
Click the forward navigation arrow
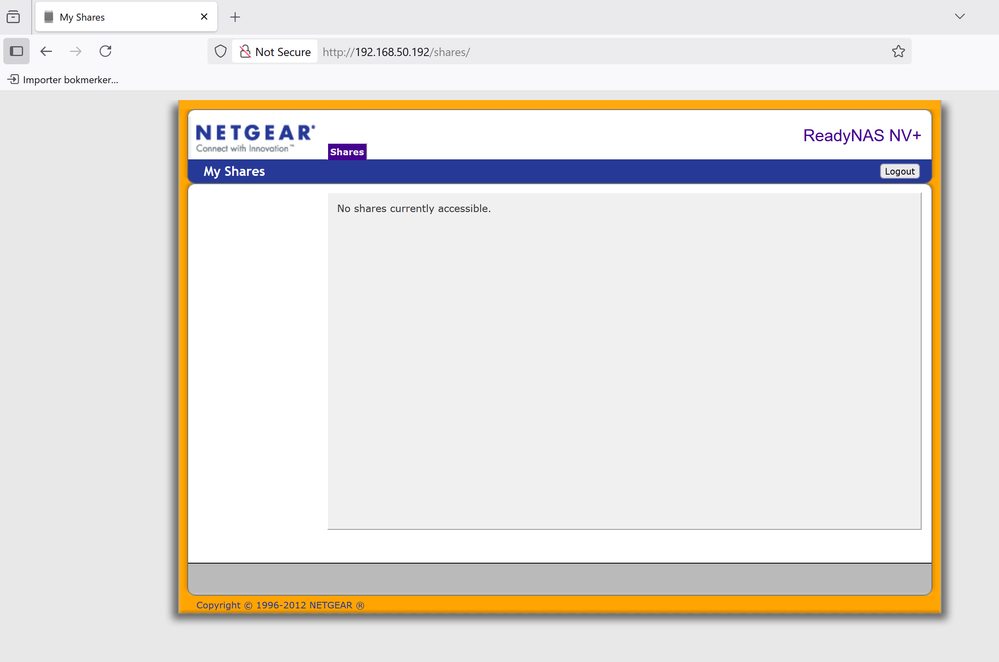(x=76, y=52)
